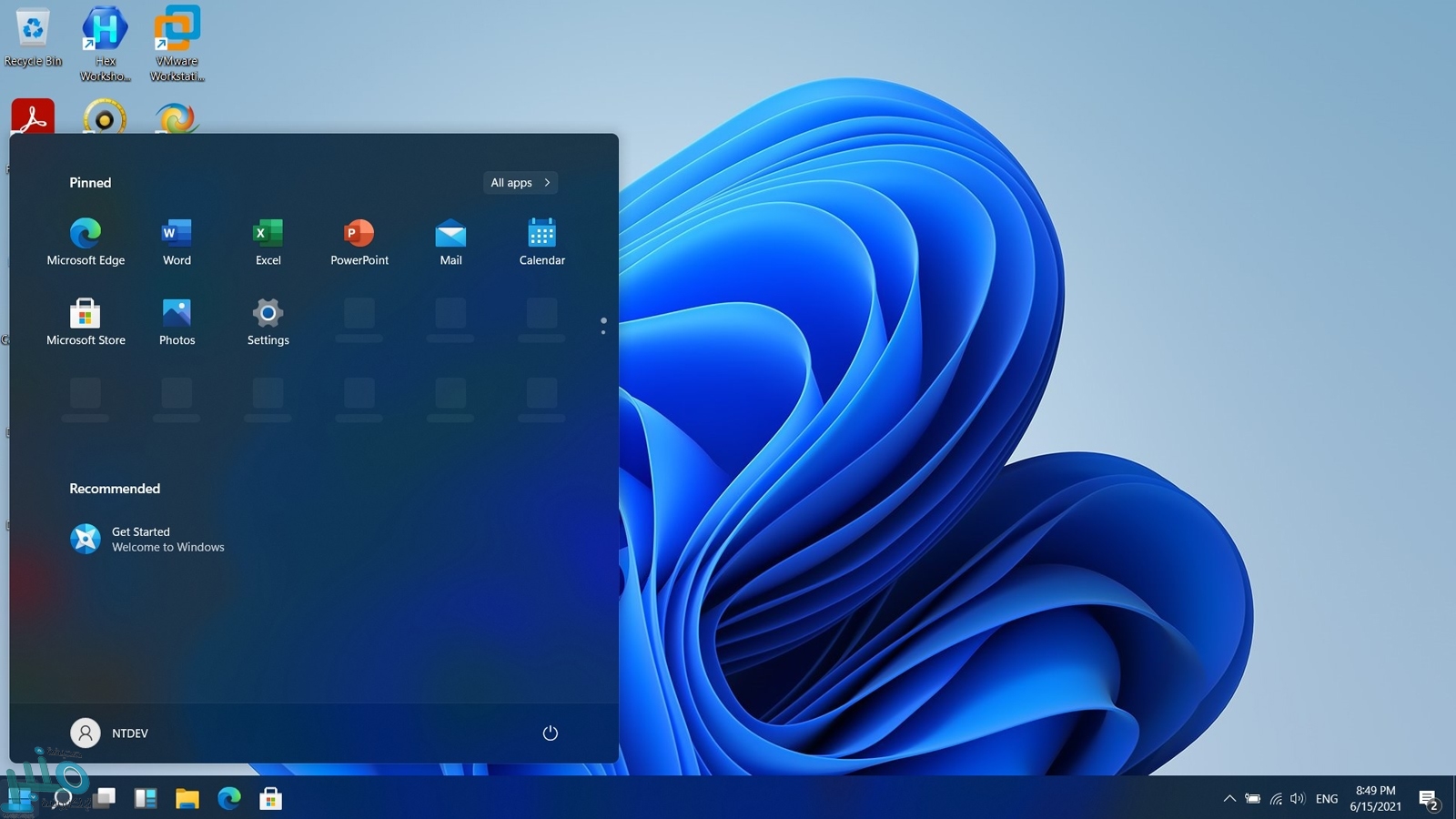Viewport: 1456px width, 819px height.
Task: Open the power options menu
Action: point(550,733)
